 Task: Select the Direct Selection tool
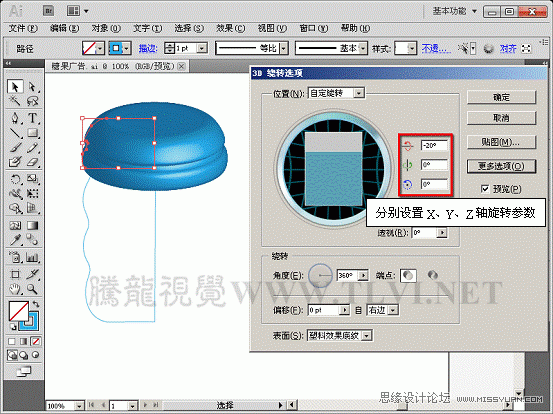click(32, 86)
